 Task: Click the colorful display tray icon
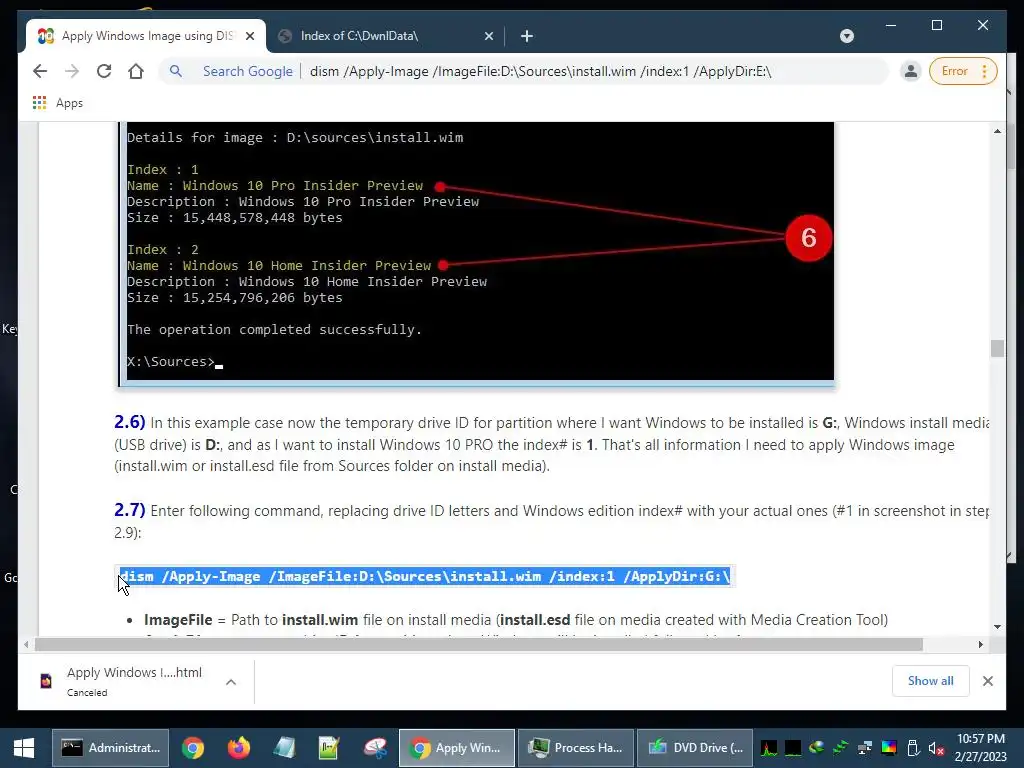click(x=889, y=748)
